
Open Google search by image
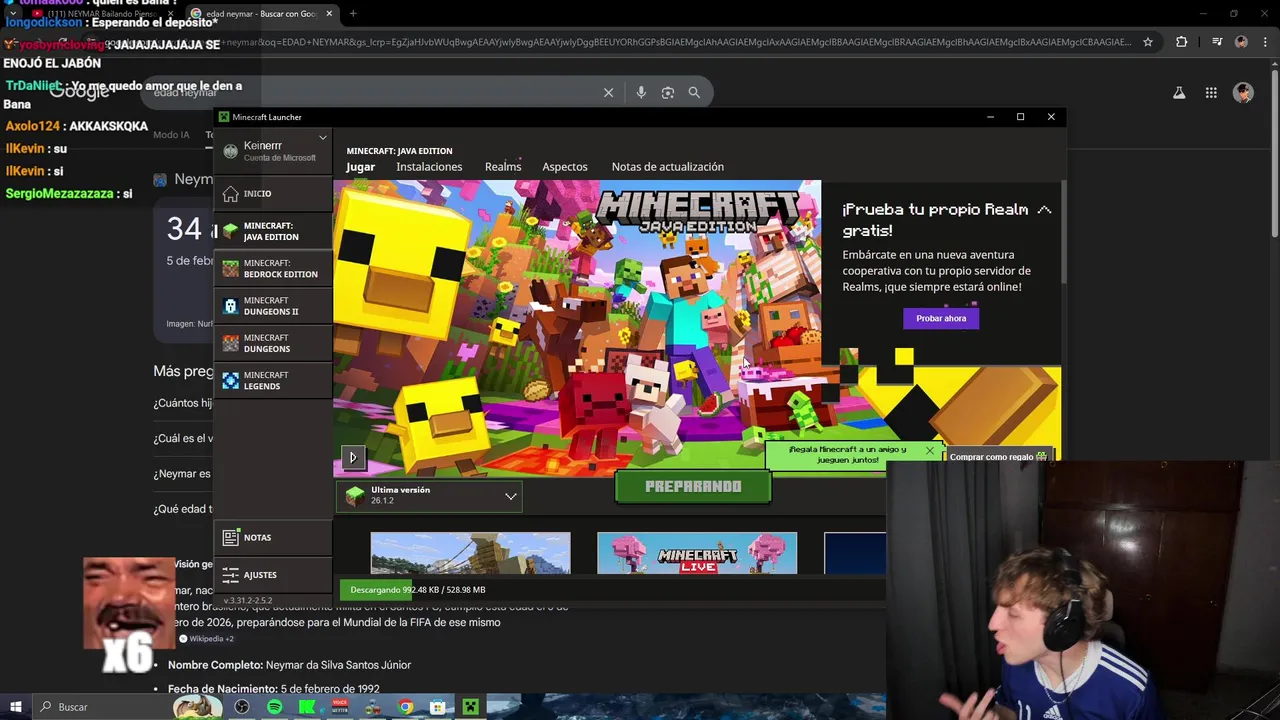coord(668,92)
